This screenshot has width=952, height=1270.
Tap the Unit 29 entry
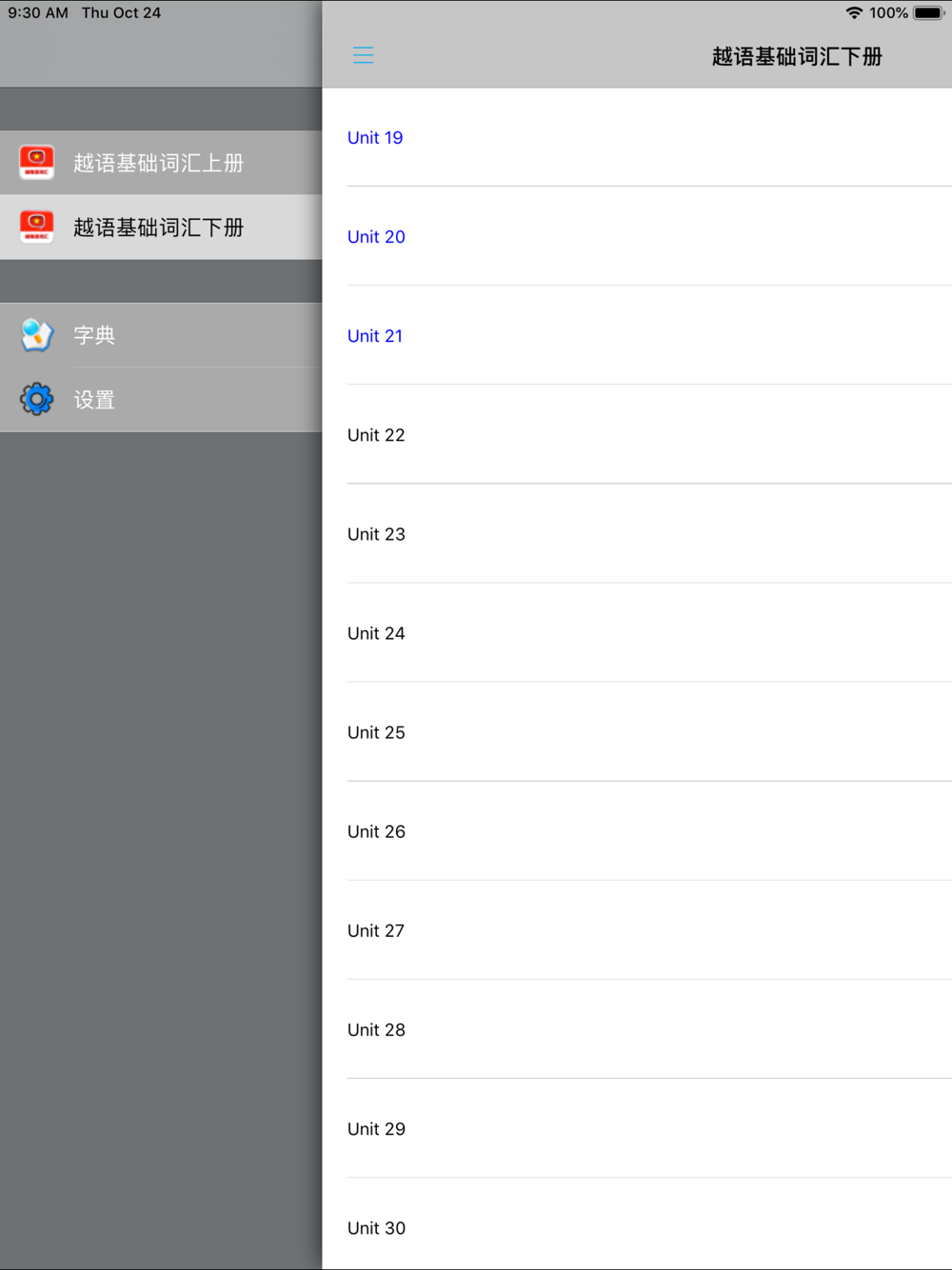coord(637,1127)
